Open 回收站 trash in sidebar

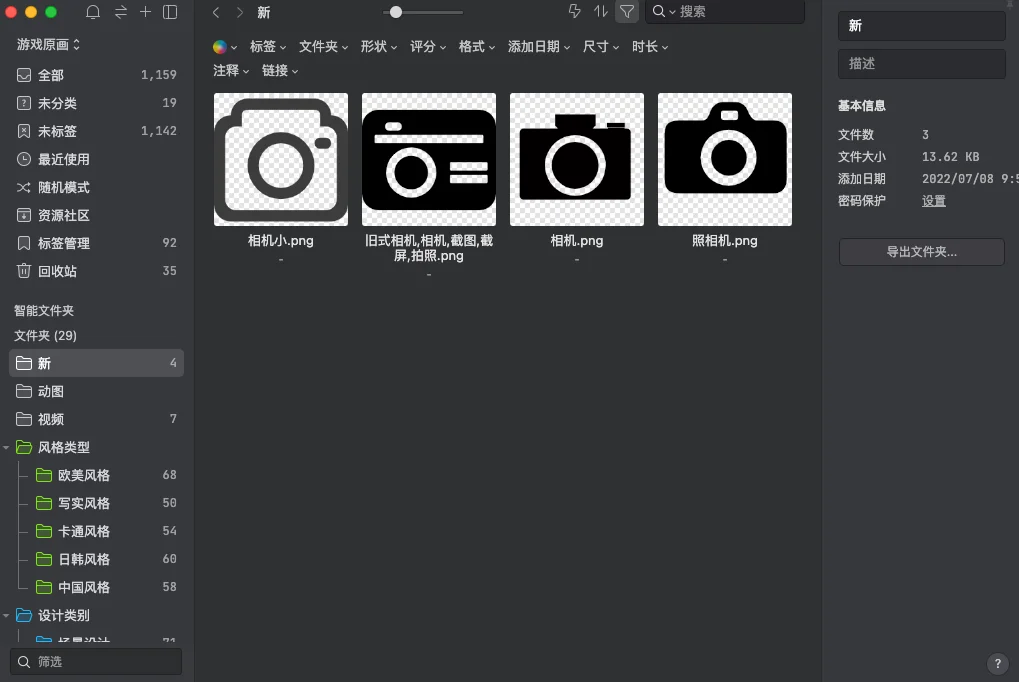click(x=57, y=271)
